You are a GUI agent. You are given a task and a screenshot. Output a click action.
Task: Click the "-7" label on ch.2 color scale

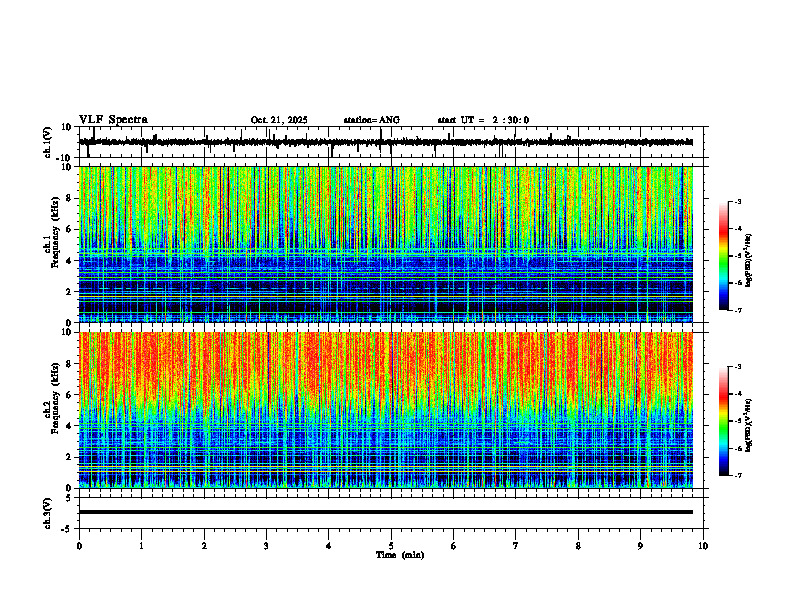coord(738,475)
